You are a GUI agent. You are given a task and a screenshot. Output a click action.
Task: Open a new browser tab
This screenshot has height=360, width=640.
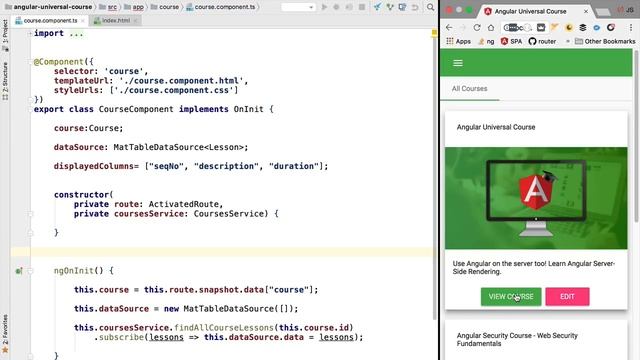point(603,12)
